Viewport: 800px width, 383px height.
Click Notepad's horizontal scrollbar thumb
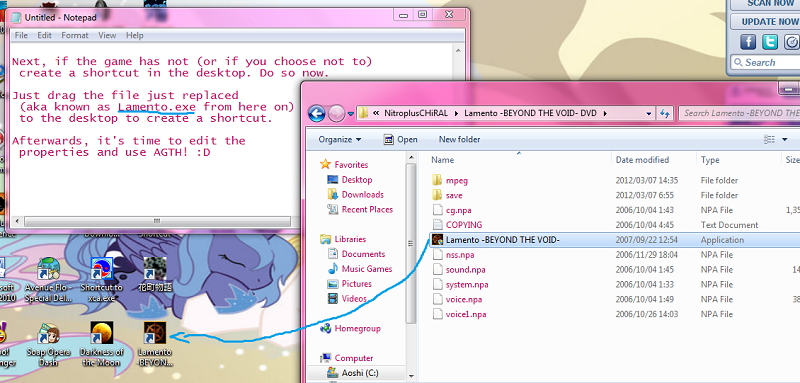157,221
